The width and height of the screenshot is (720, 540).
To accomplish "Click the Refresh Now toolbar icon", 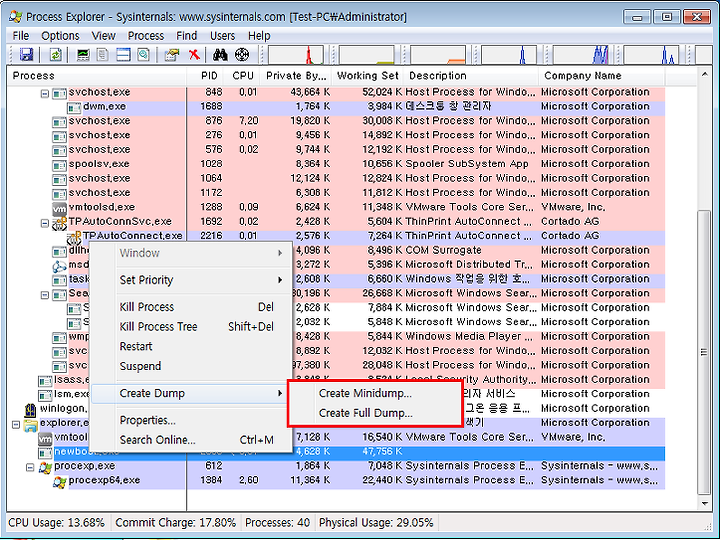I will point(56,55).
